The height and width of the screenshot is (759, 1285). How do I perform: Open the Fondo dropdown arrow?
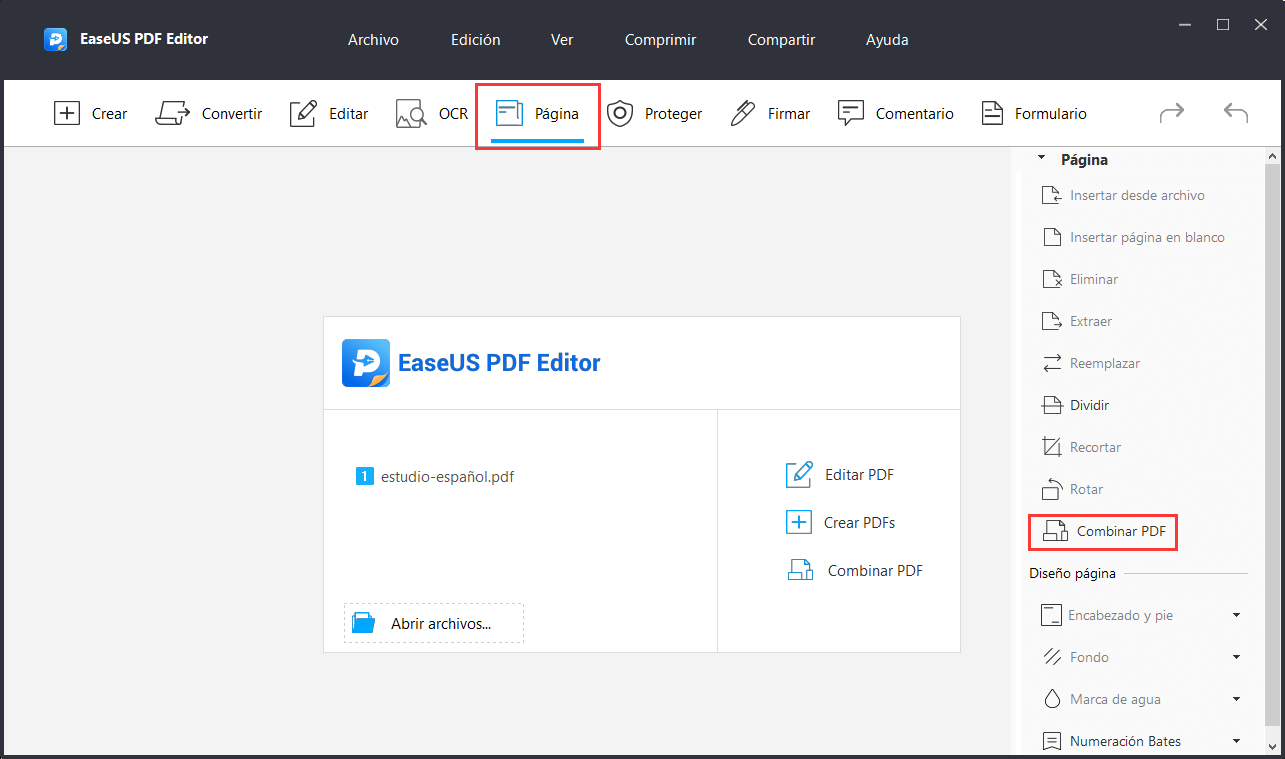tap(1236, 657)
